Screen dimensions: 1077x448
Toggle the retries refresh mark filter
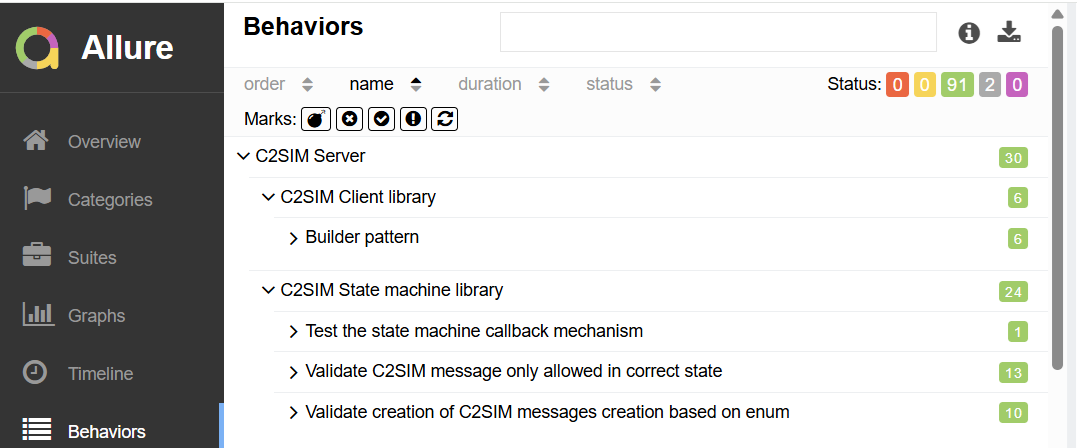coord(446,119)
